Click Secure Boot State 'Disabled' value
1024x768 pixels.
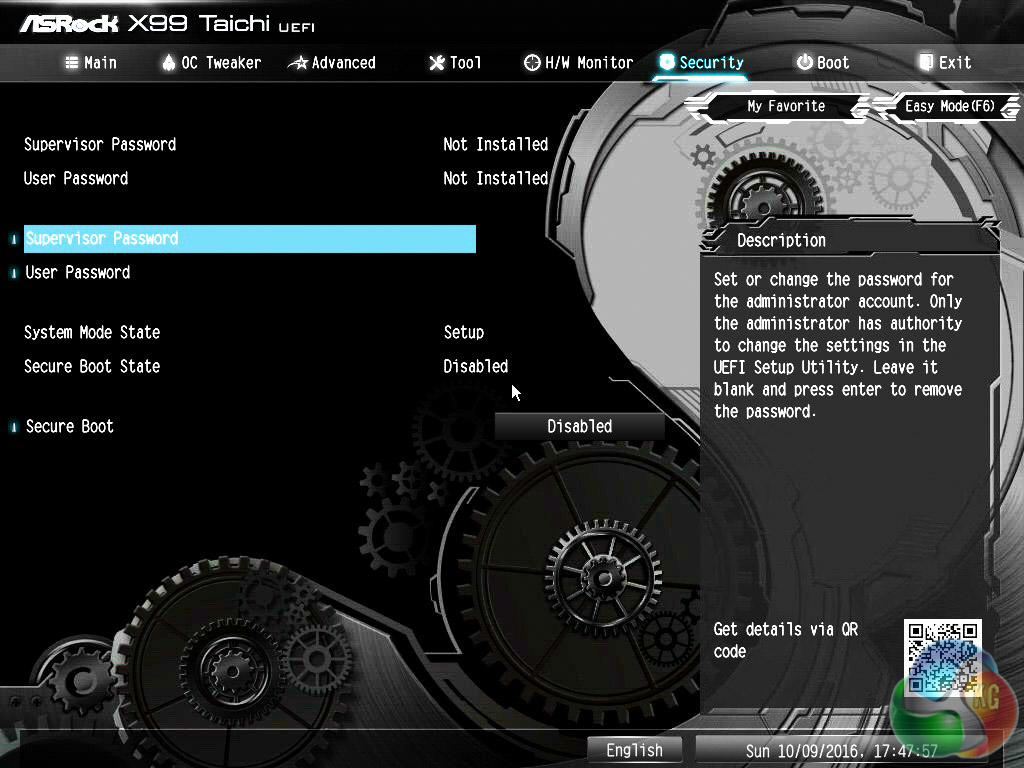click(x=475, y=366)
